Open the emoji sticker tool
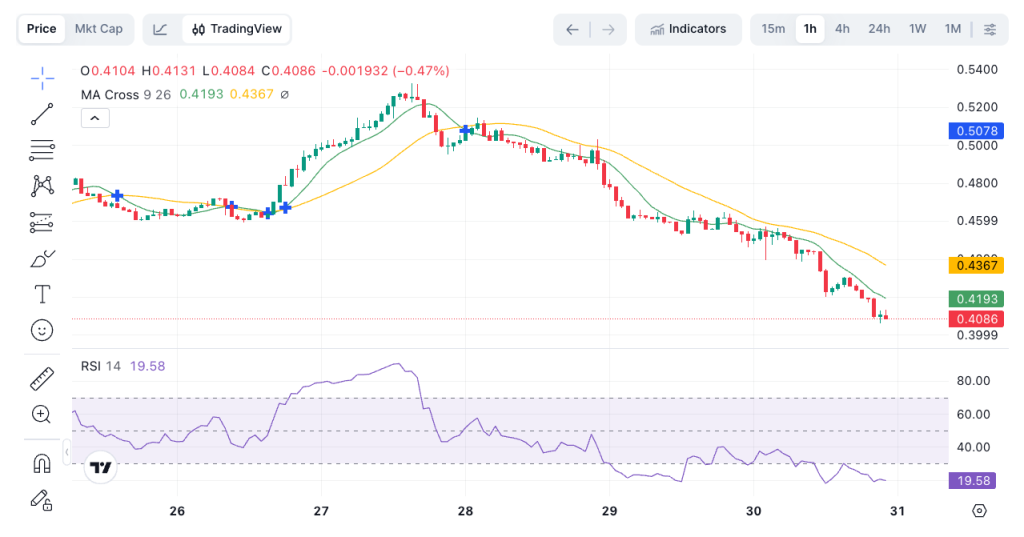The width and height of the screenshot is (1024, 537). click(42, 330)
